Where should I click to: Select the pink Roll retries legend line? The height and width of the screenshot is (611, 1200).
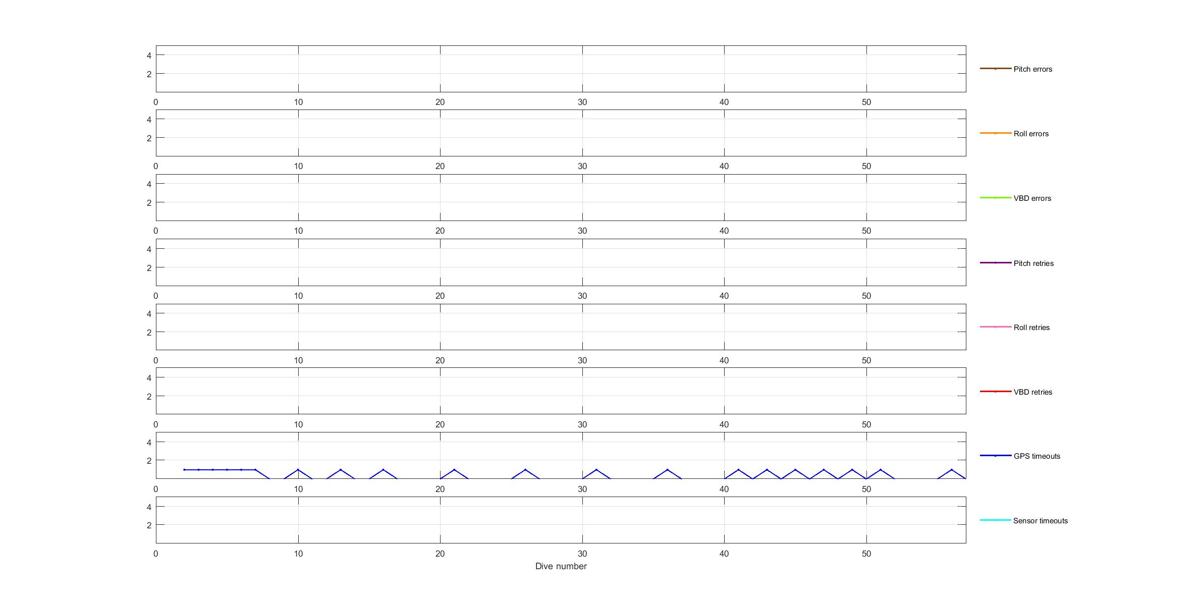pos(995,327)
